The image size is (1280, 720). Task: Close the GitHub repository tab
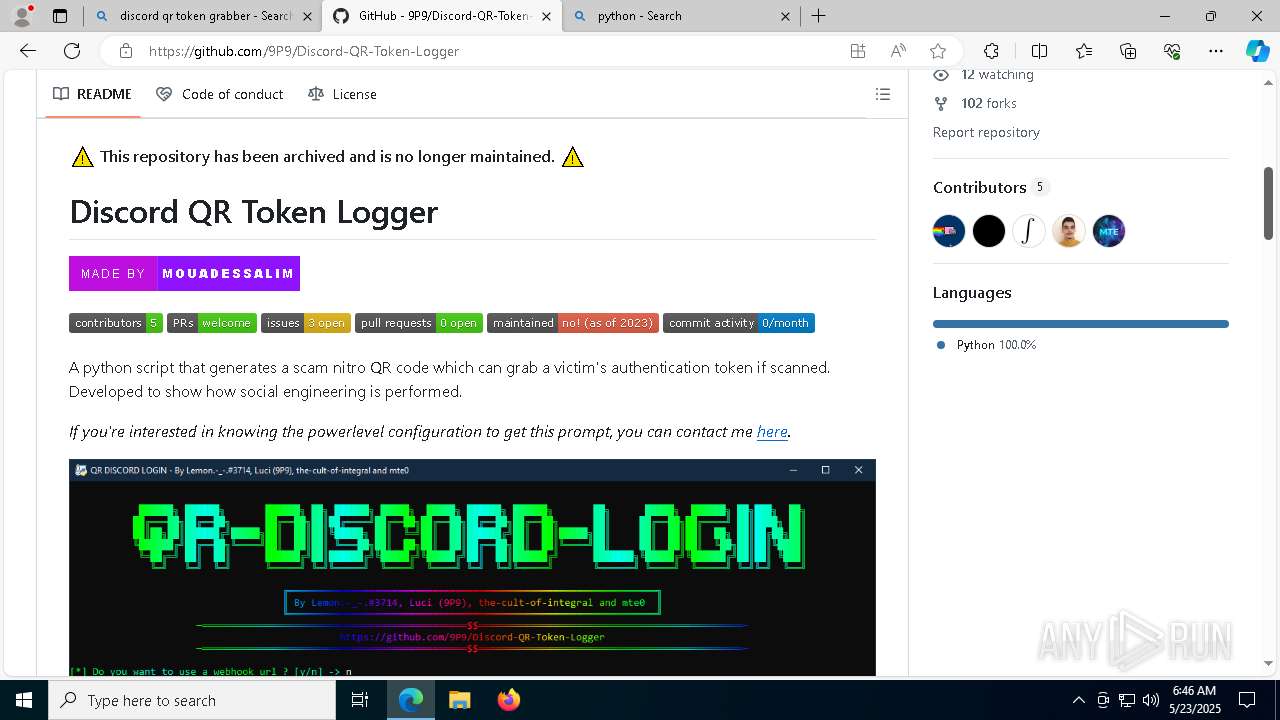tap(546, 16)
